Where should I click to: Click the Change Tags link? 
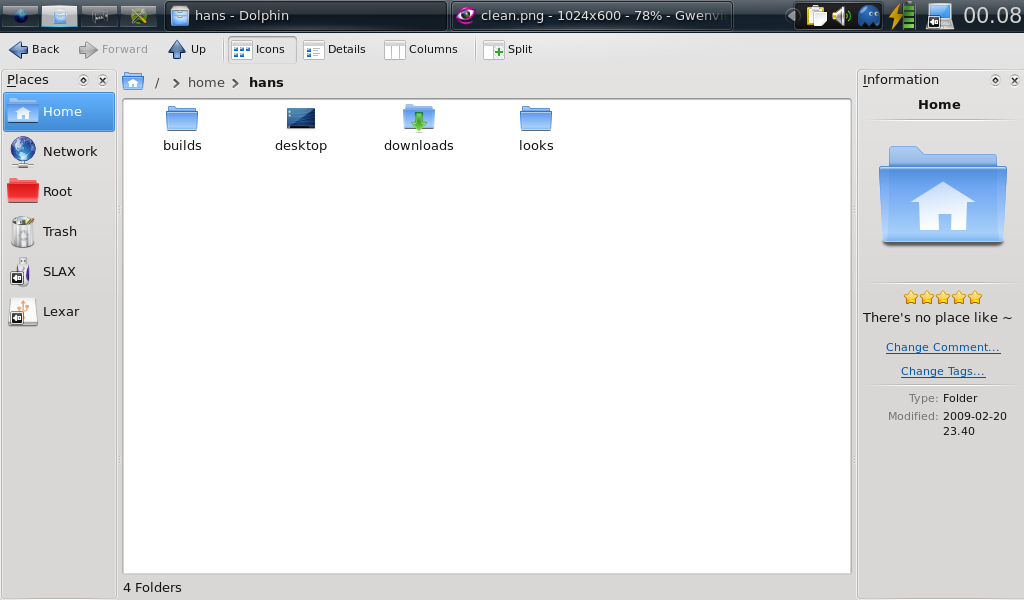[x=942, y=371]
